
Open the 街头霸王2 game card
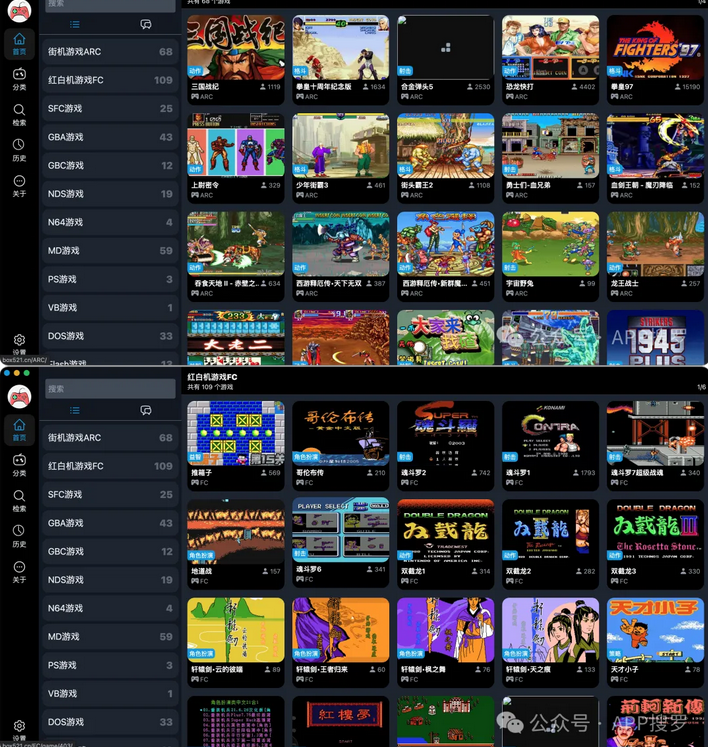click(x=445, y=158)
